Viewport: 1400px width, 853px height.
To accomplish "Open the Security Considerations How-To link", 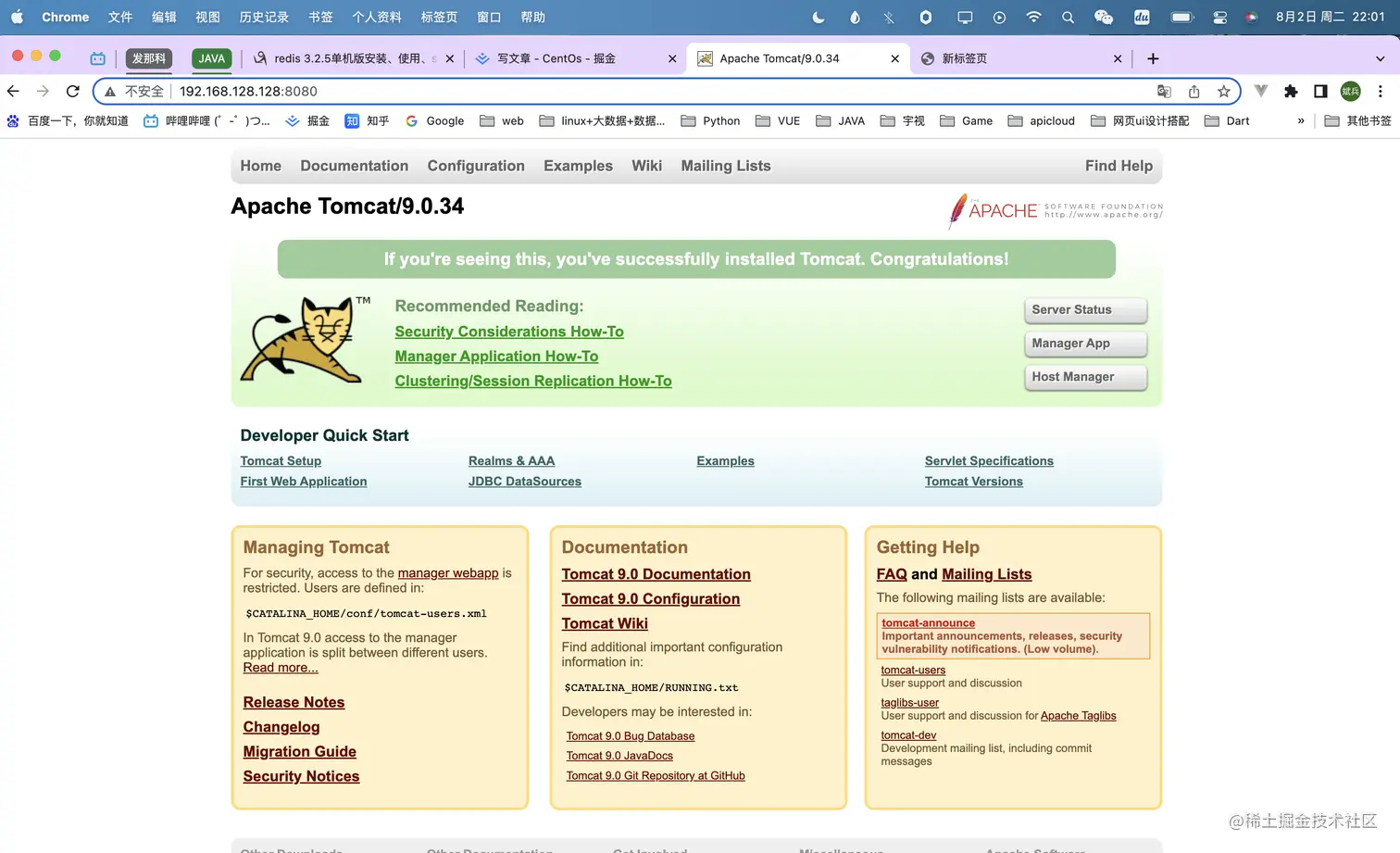I will 509,332.
